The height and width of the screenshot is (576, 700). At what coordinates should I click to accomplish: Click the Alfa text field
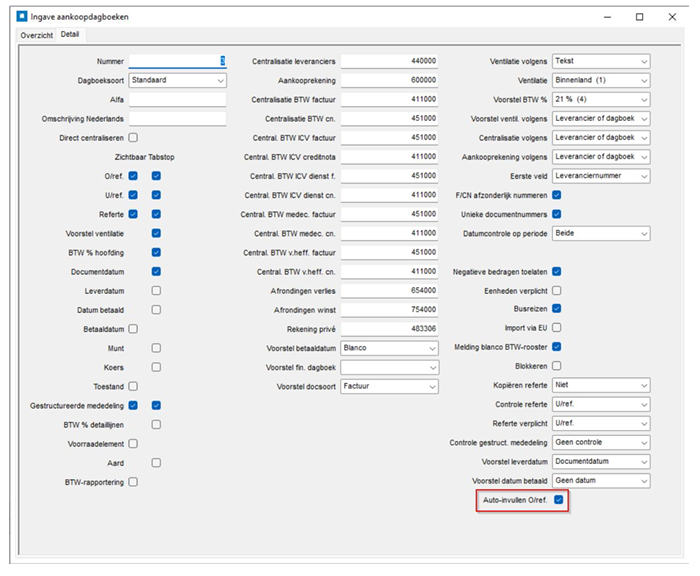click(x=178, y=100)
